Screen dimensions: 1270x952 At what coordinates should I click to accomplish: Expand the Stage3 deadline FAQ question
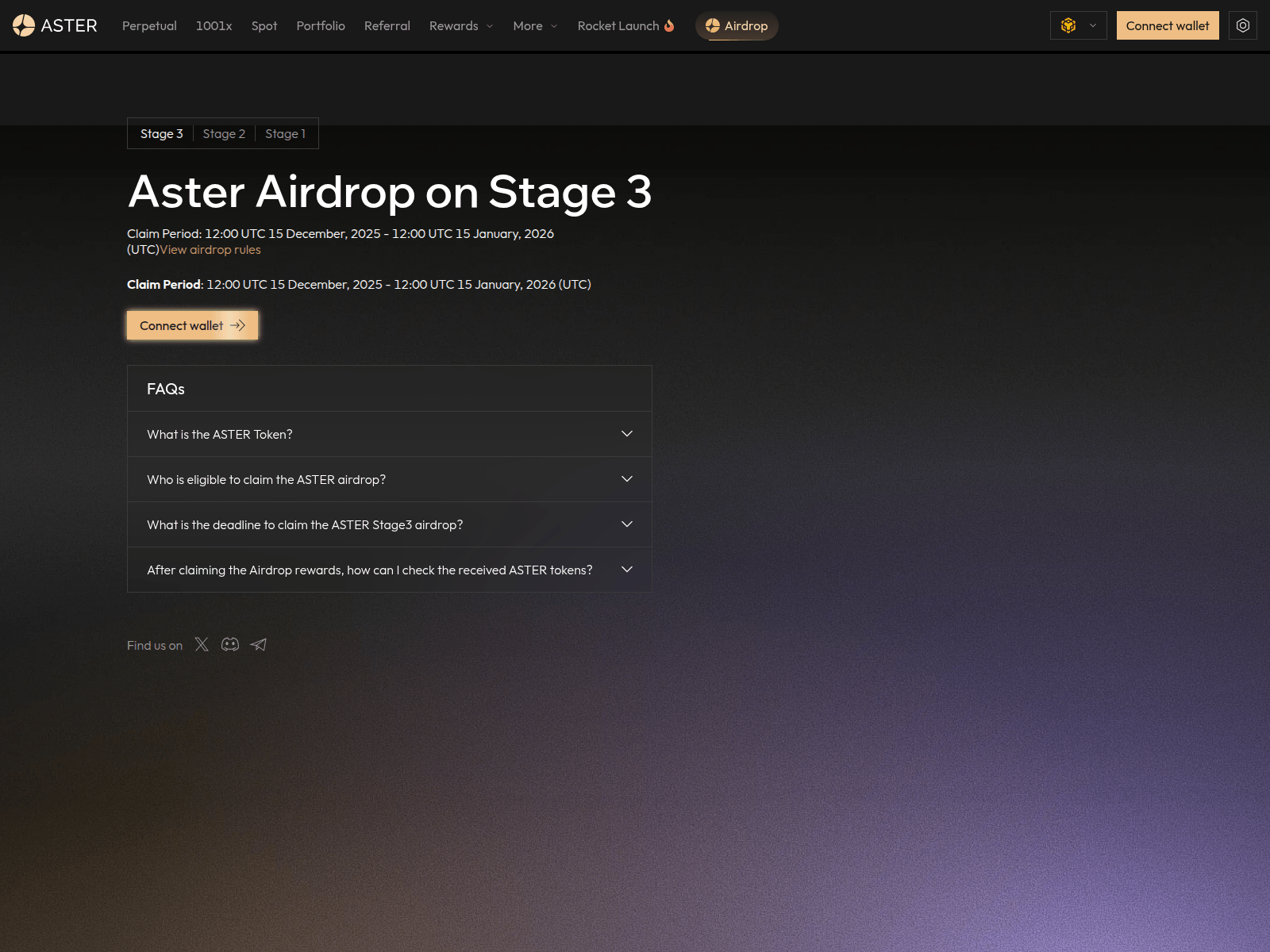pos(389,524)
